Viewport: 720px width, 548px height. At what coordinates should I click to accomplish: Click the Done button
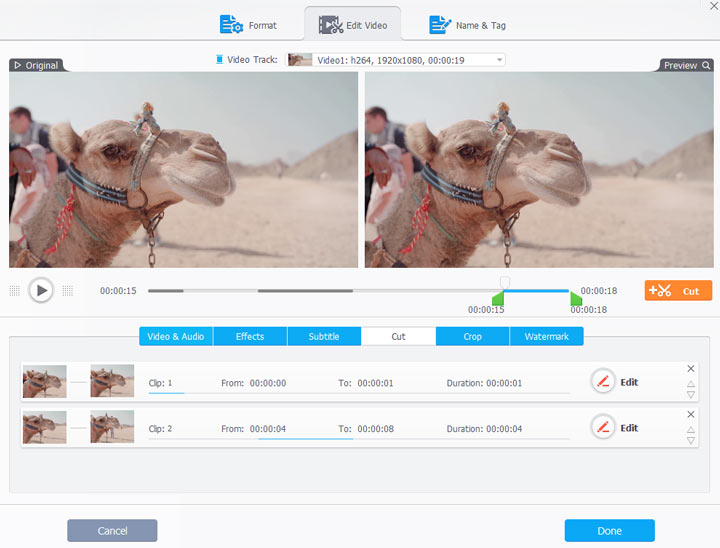tap(609, 531)
